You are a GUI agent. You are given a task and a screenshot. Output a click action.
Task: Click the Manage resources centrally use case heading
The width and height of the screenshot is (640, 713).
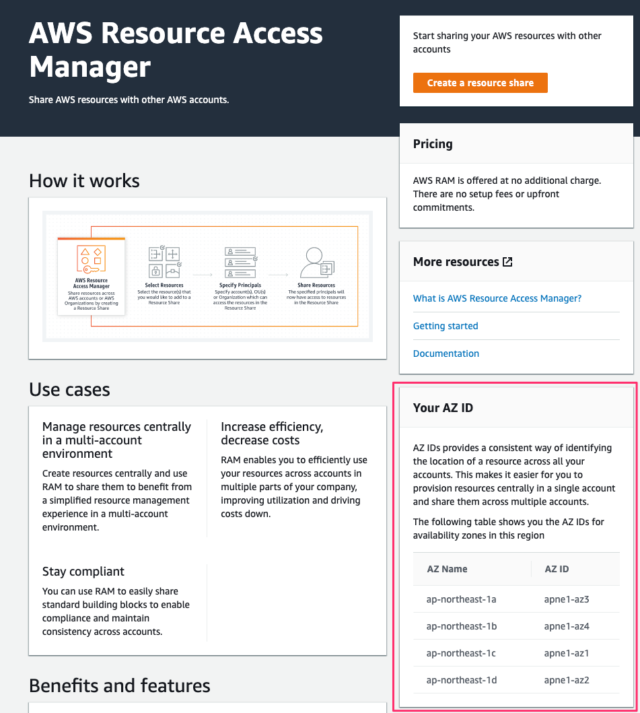116,440
